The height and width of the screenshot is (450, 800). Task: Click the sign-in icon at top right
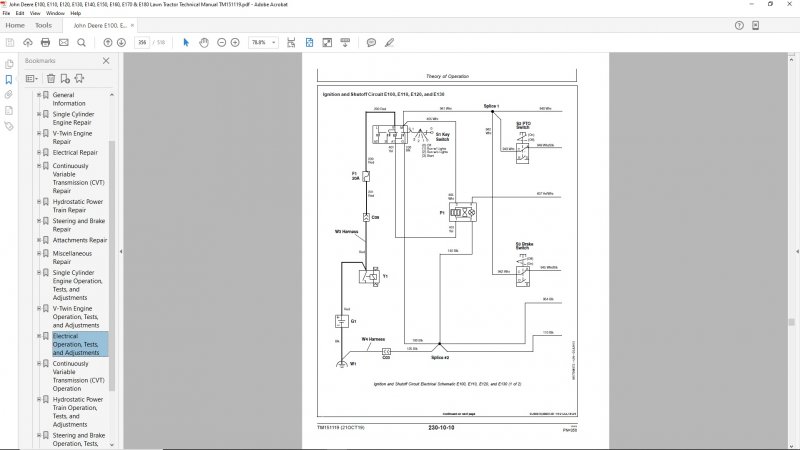756,26
